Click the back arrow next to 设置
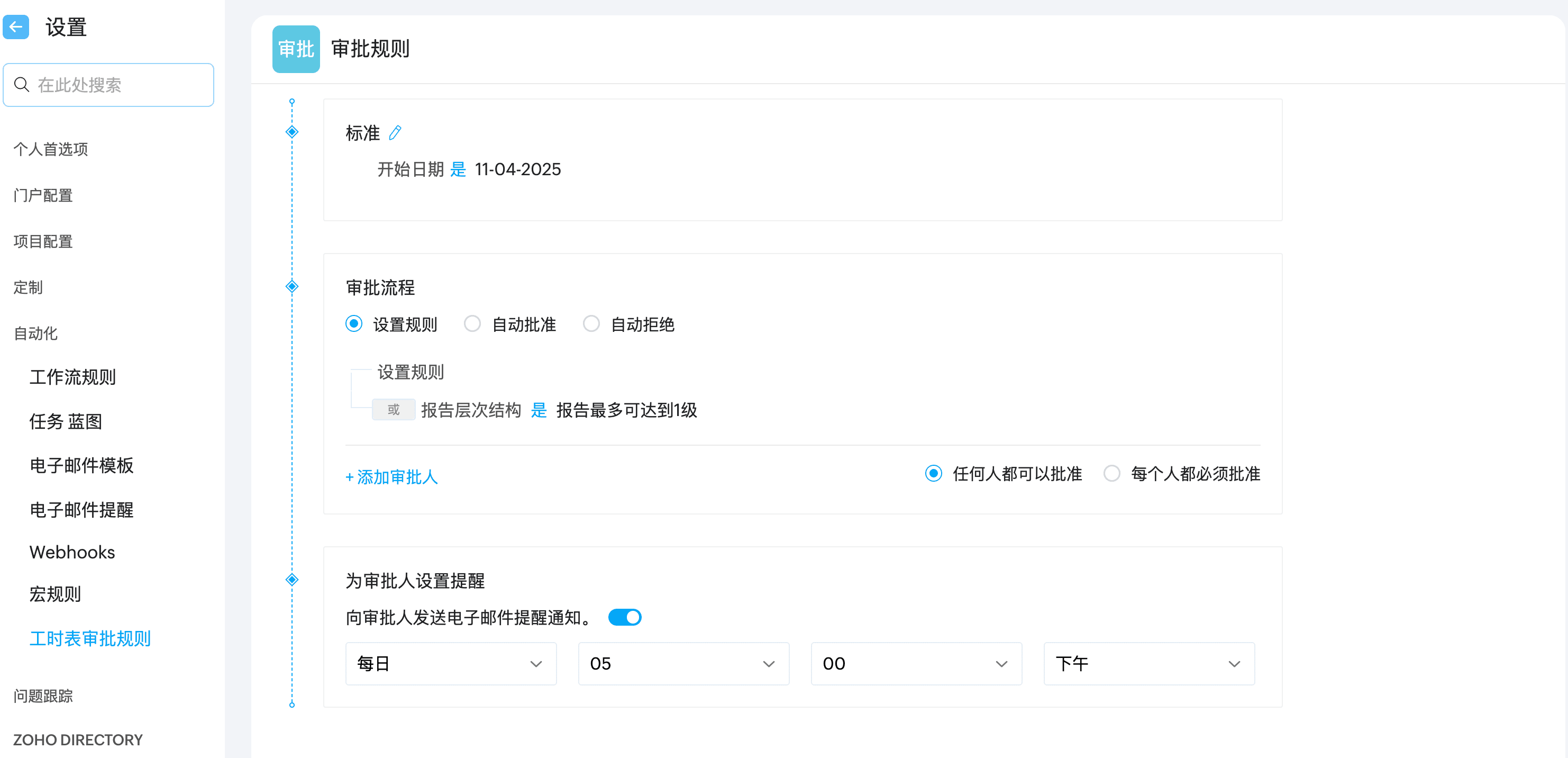This screenshot has height=758, width=1568. point(16,27)
